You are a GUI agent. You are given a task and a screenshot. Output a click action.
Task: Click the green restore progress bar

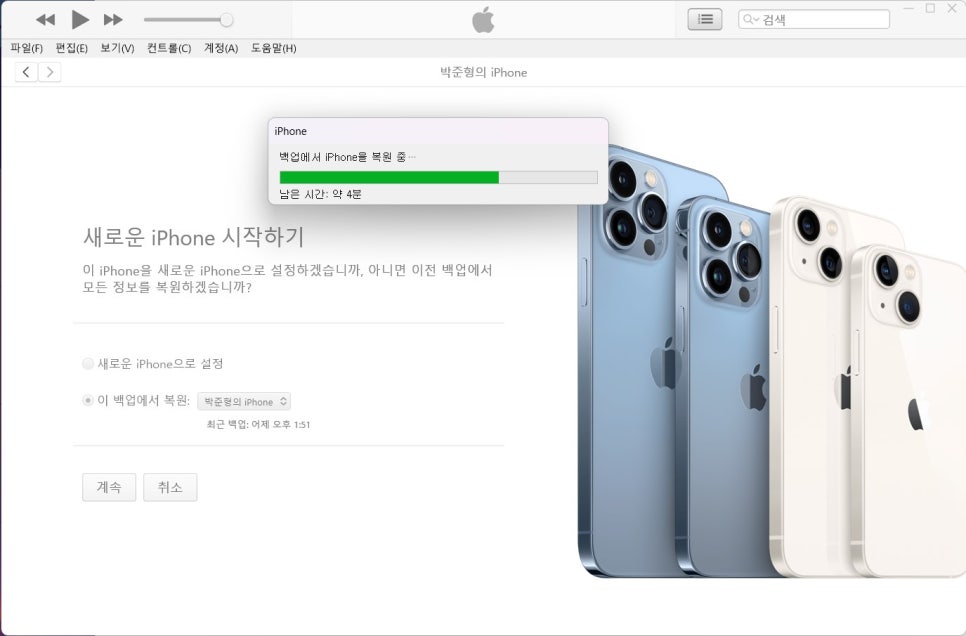click(389, 177)
